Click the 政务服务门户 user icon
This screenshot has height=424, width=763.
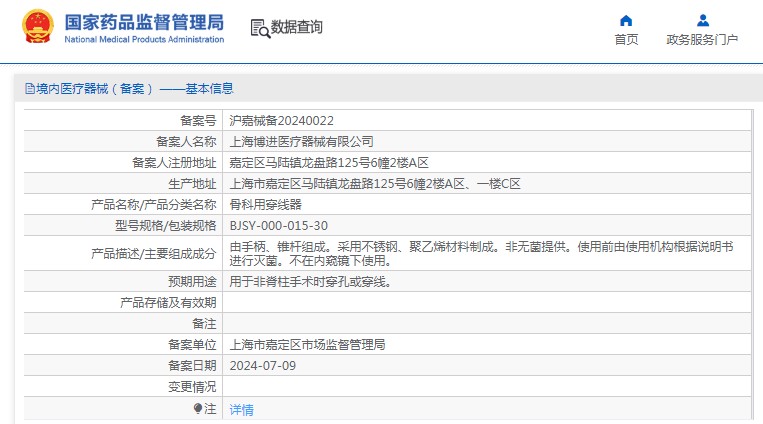coord(702,20)
